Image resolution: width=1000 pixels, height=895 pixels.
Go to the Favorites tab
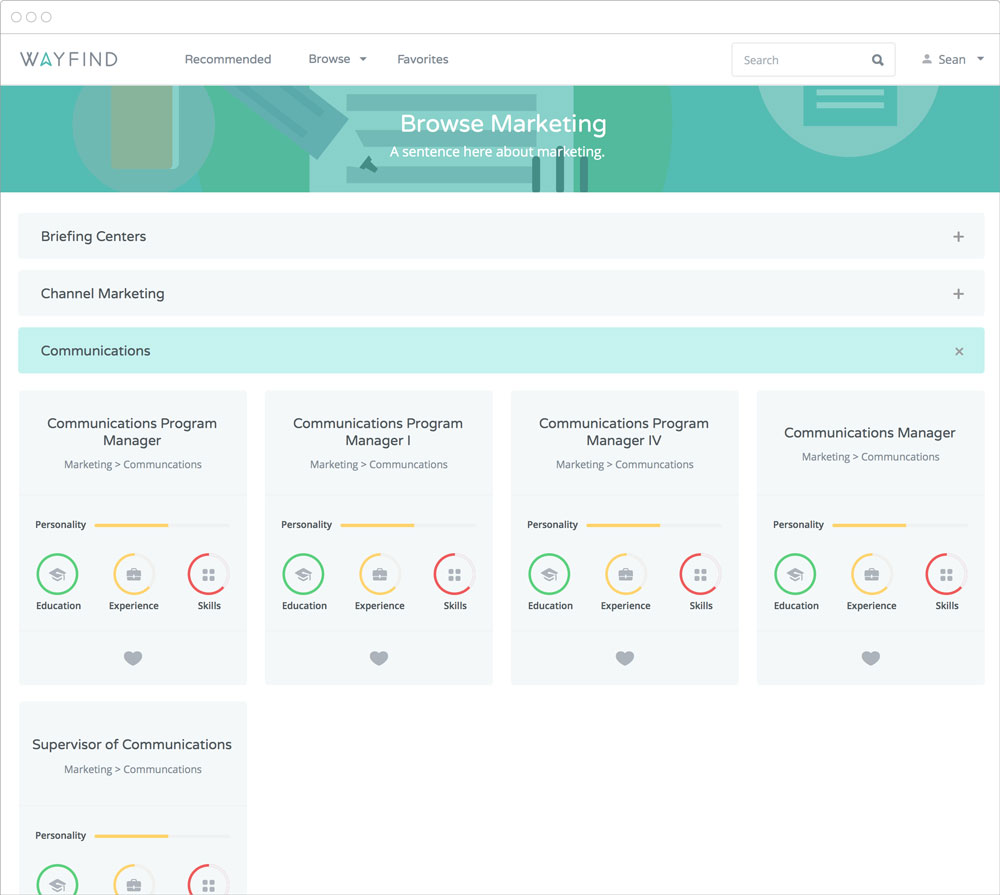click(423, 59)
